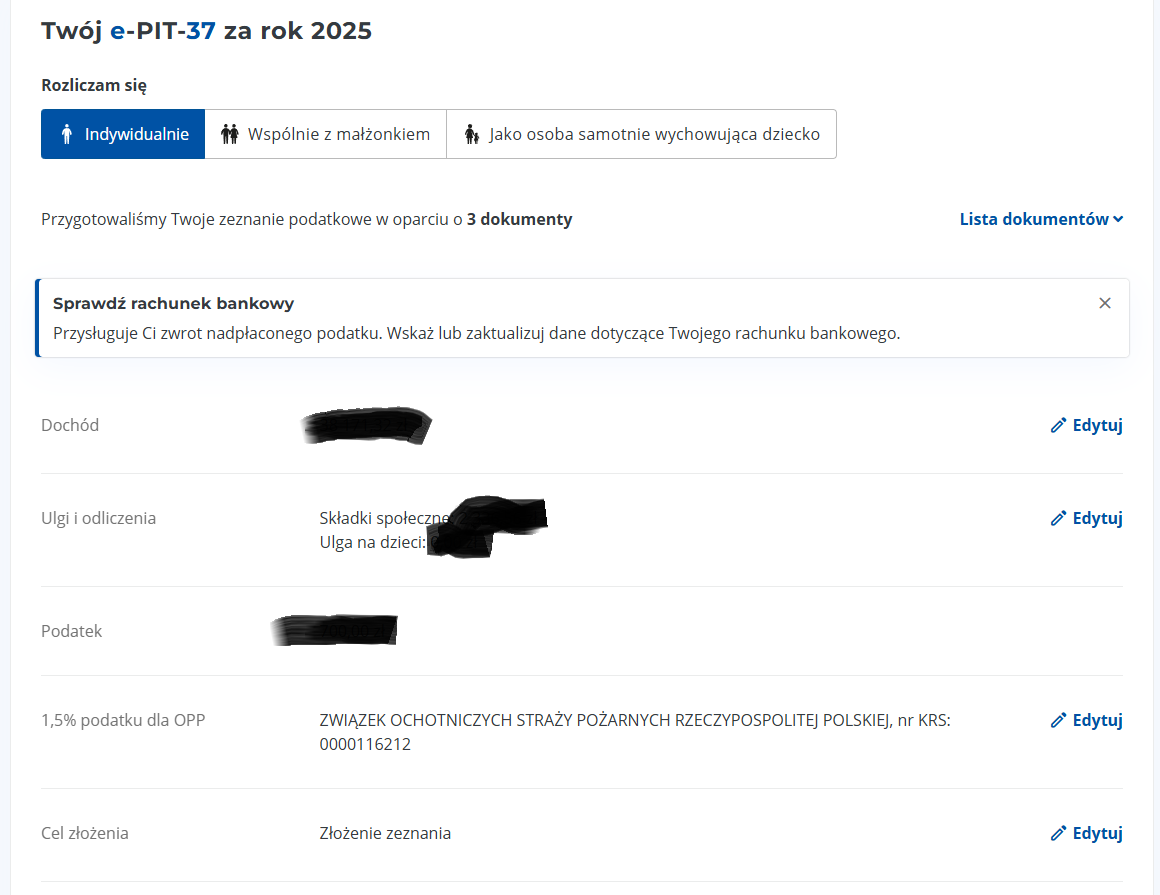This screenshot has height=895, width=1160.
Task: Click the pencil icon in the Dochód row
Action: click(1058, 425)
